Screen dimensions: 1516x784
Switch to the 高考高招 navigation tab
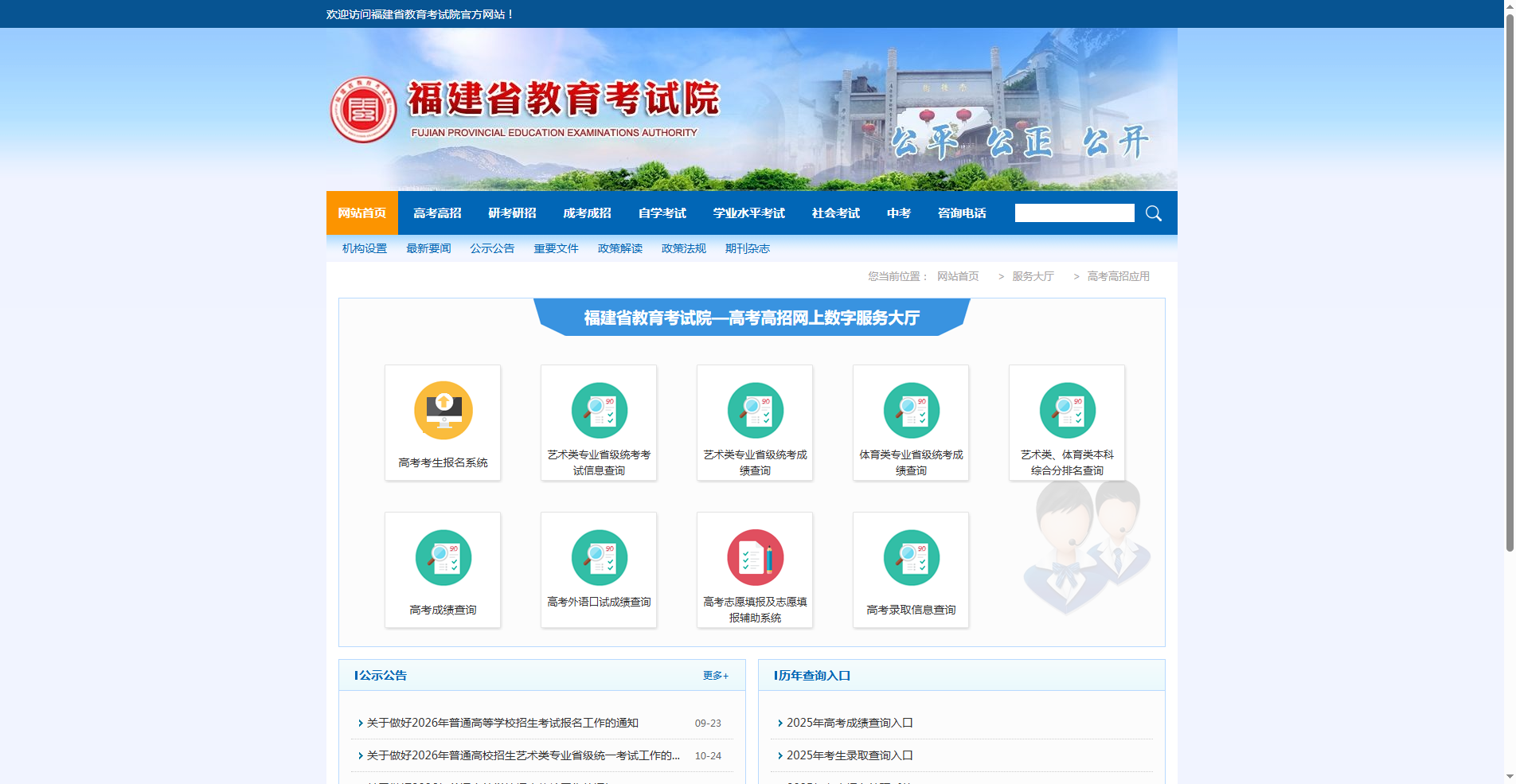click(438, 213)
